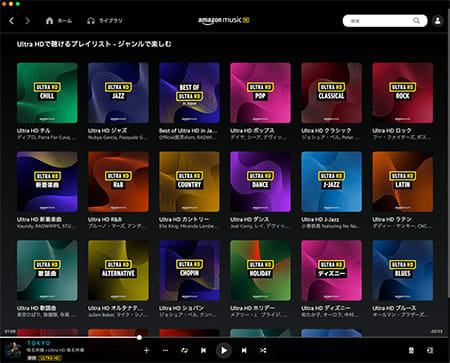Click the playback progress slider knob
450x363 pixels.
139,338
